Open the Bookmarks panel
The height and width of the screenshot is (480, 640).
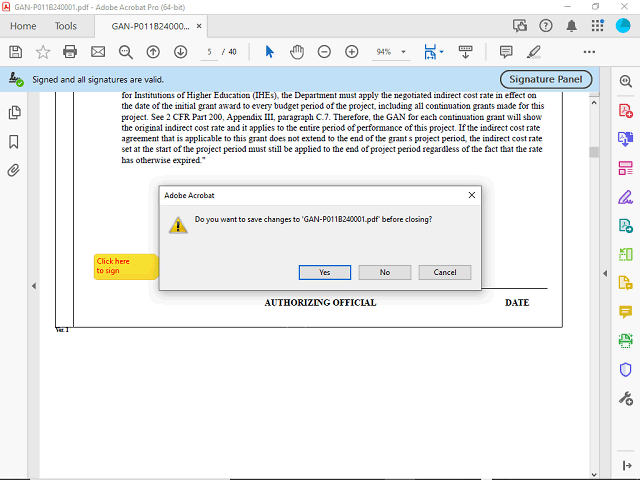[14, 142]
